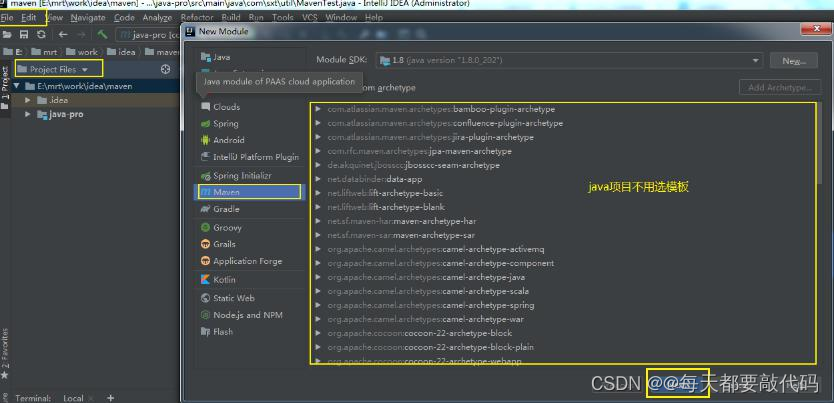The image size is (834, 403).
Task: Pick the Spring Initializr module type
Action: pos(236,175)
